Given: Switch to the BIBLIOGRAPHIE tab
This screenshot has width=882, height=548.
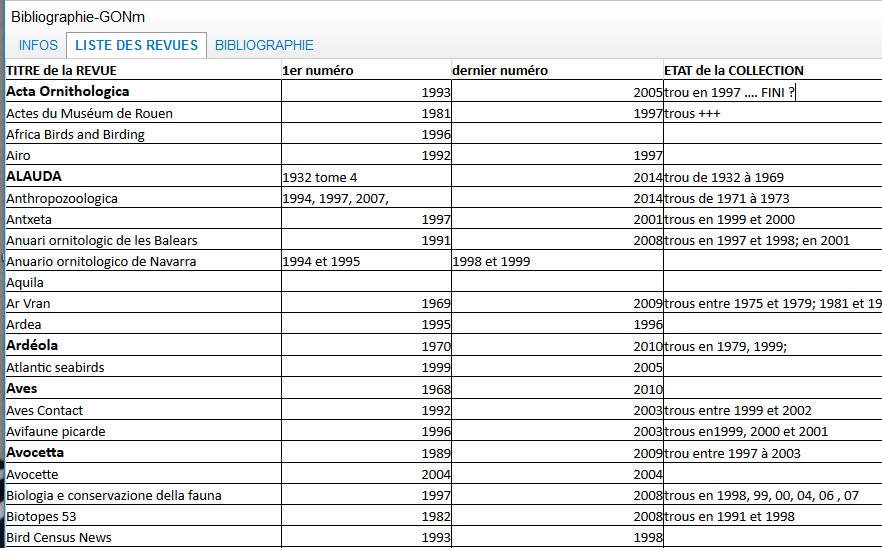Looking at the screenshot, I should (x=264, y=45).
